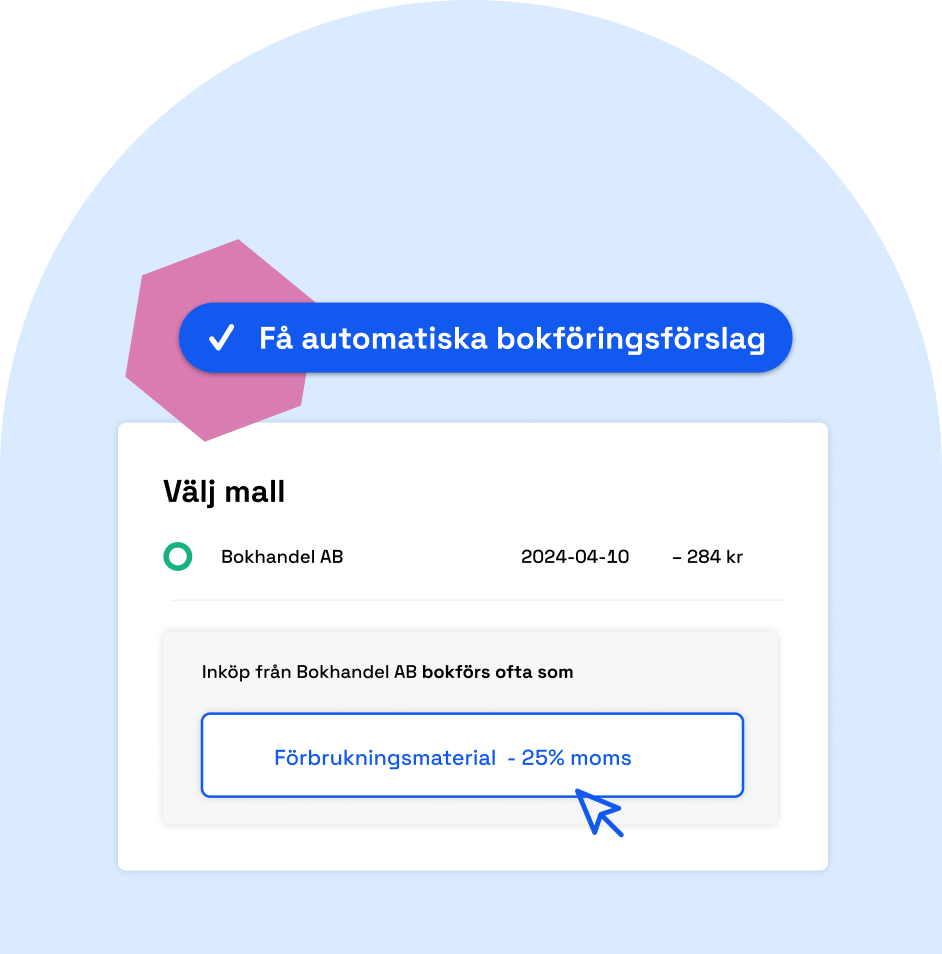
Task: Click the Få automatiska bokföringsförslag banner
Action: (x=486, y=338)
